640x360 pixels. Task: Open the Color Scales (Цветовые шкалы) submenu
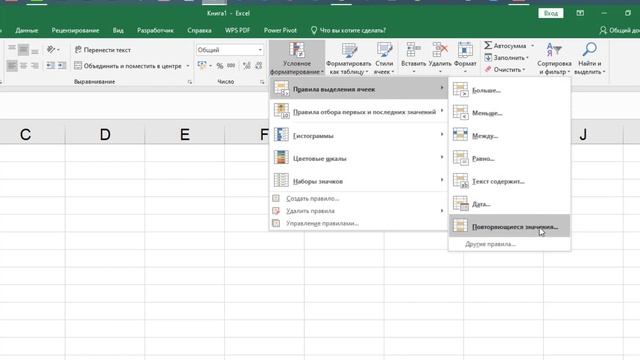359,158
